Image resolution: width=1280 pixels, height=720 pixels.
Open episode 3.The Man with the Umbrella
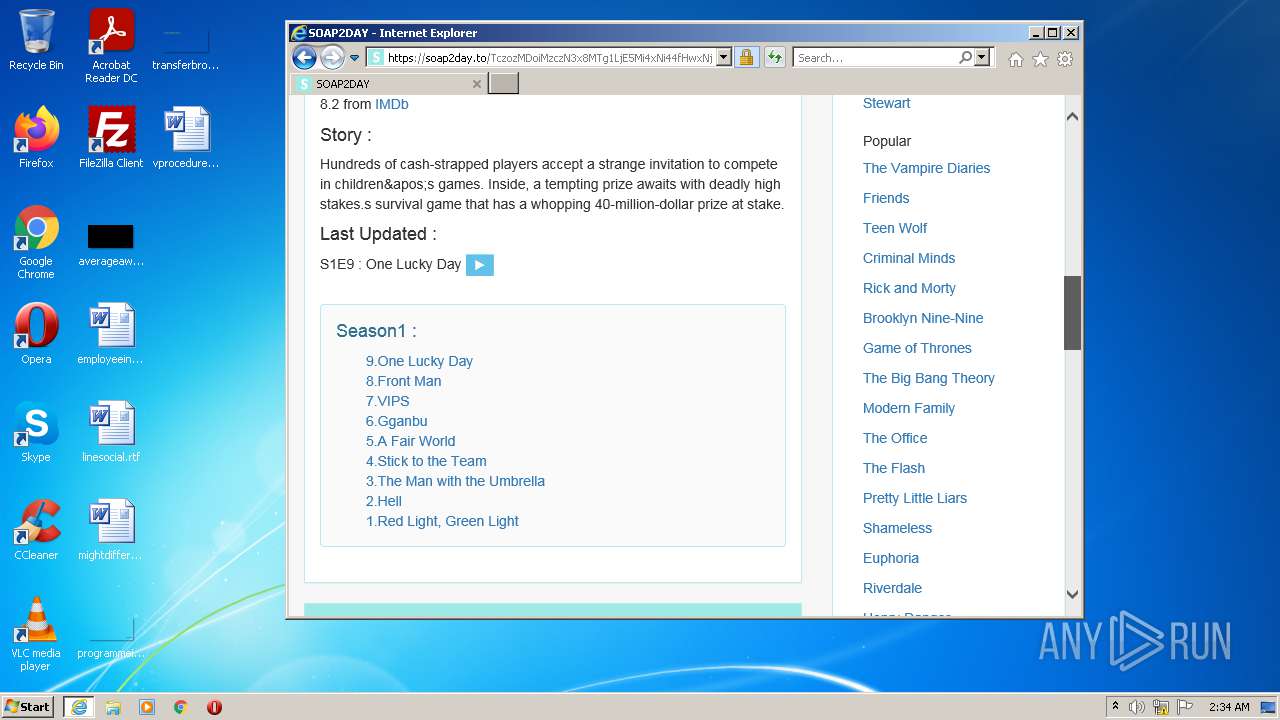[x=455, y=481]
